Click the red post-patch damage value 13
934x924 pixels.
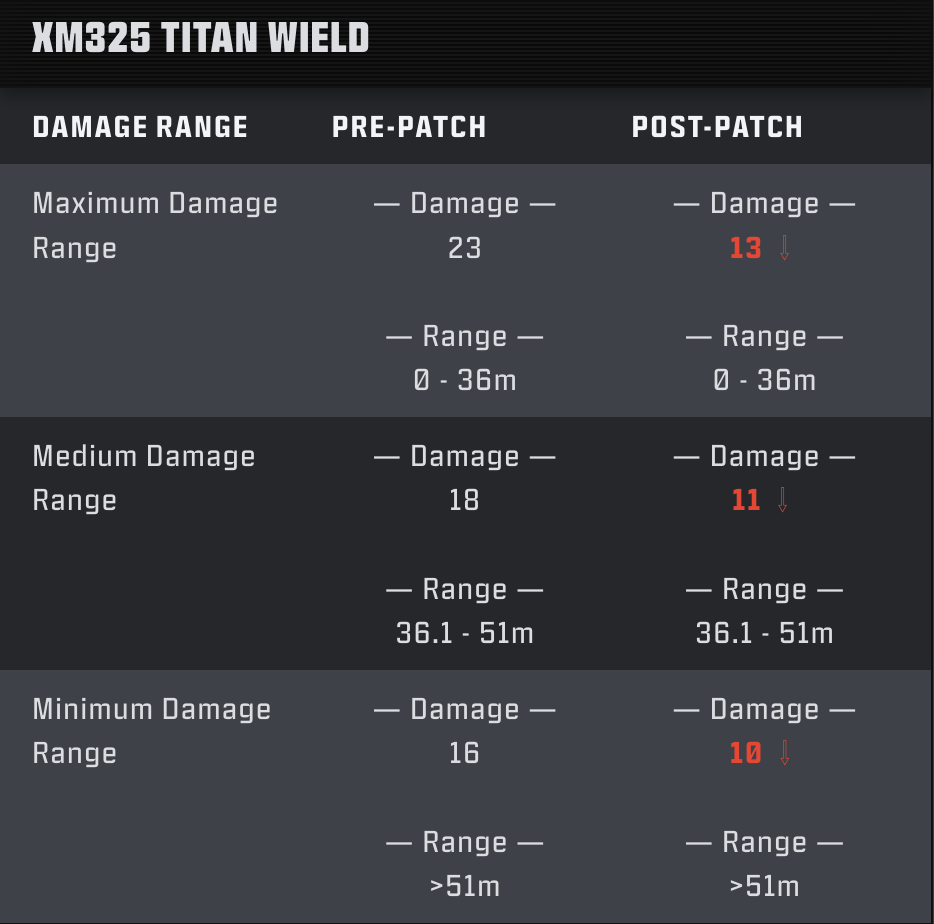click(746, 248)
